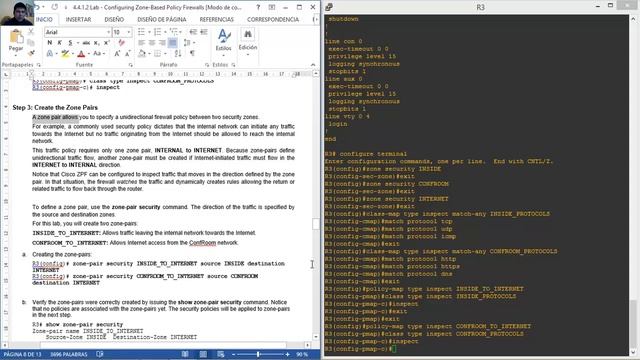Toggle underline (S) formatting

pyautogui.click(x=70, y=42)
